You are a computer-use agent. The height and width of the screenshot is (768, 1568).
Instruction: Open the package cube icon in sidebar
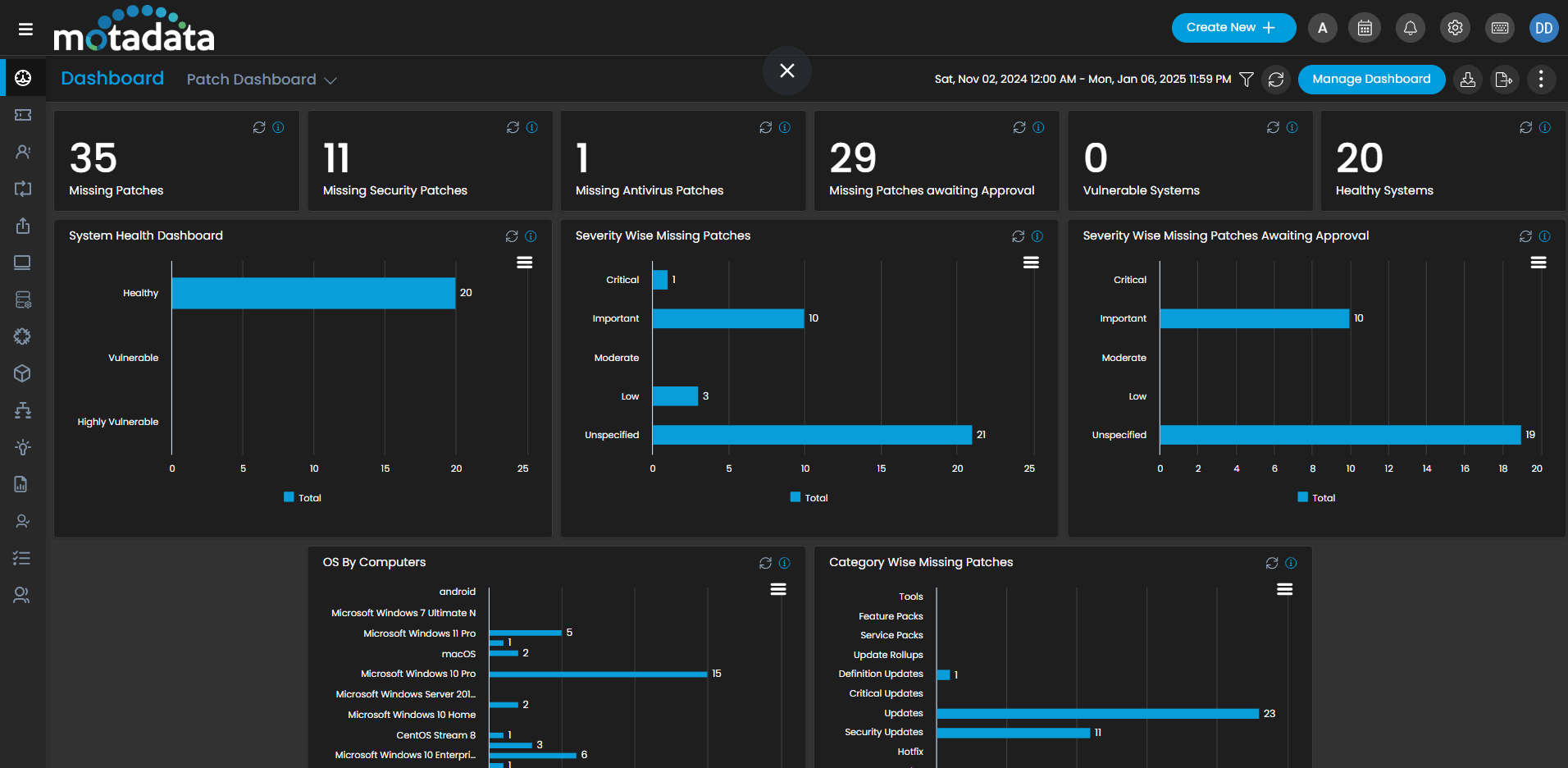(23, 373)
